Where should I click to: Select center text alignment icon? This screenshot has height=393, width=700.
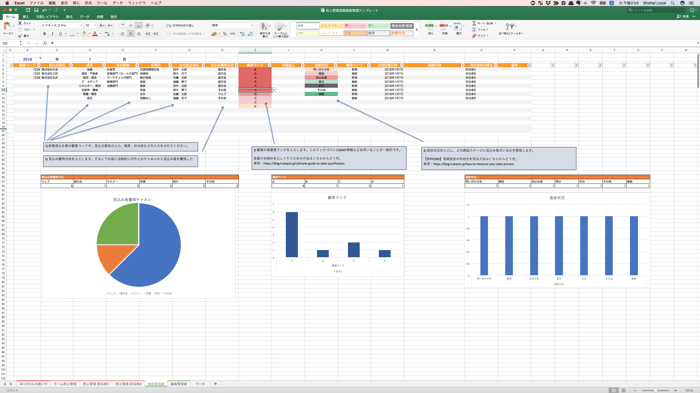tap(131, 34)
